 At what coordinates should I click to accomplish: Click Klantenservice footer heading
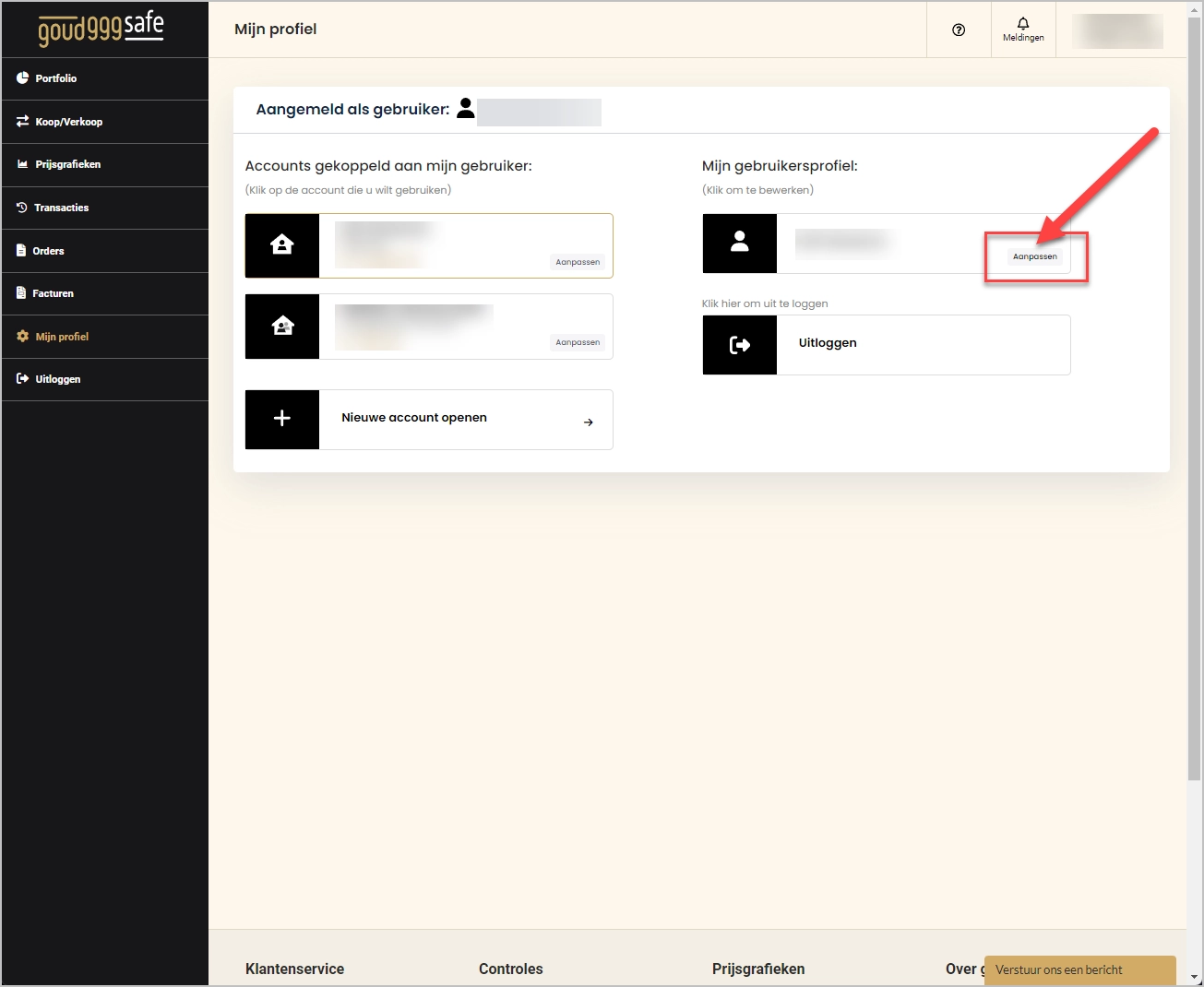(x=294, y=969)
